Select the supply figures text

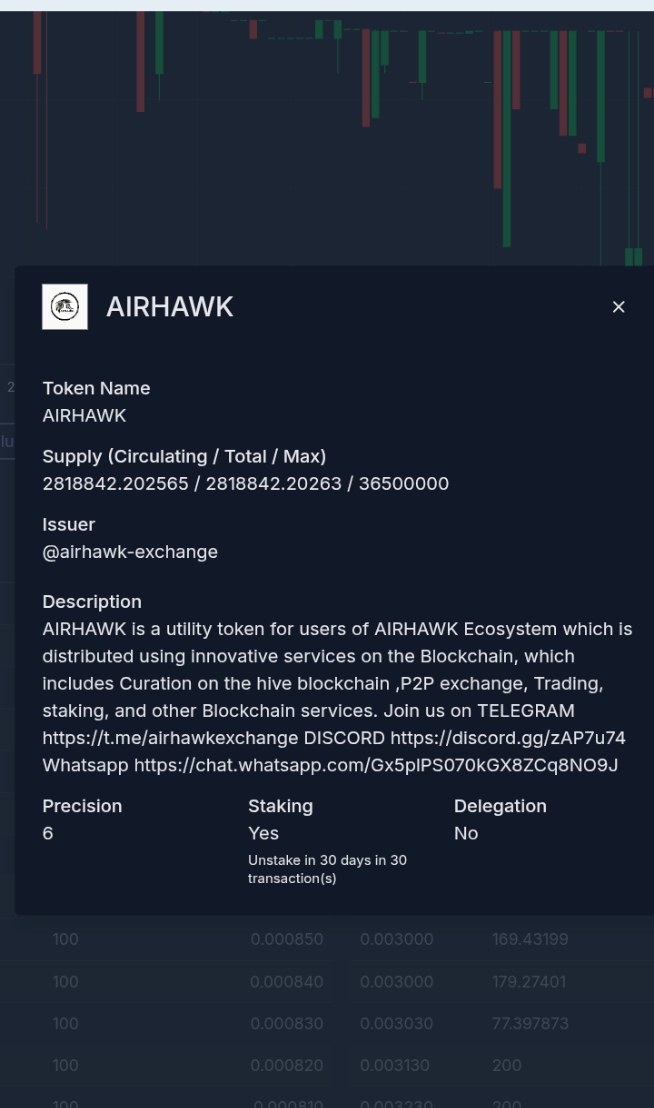tap(246, 484)
